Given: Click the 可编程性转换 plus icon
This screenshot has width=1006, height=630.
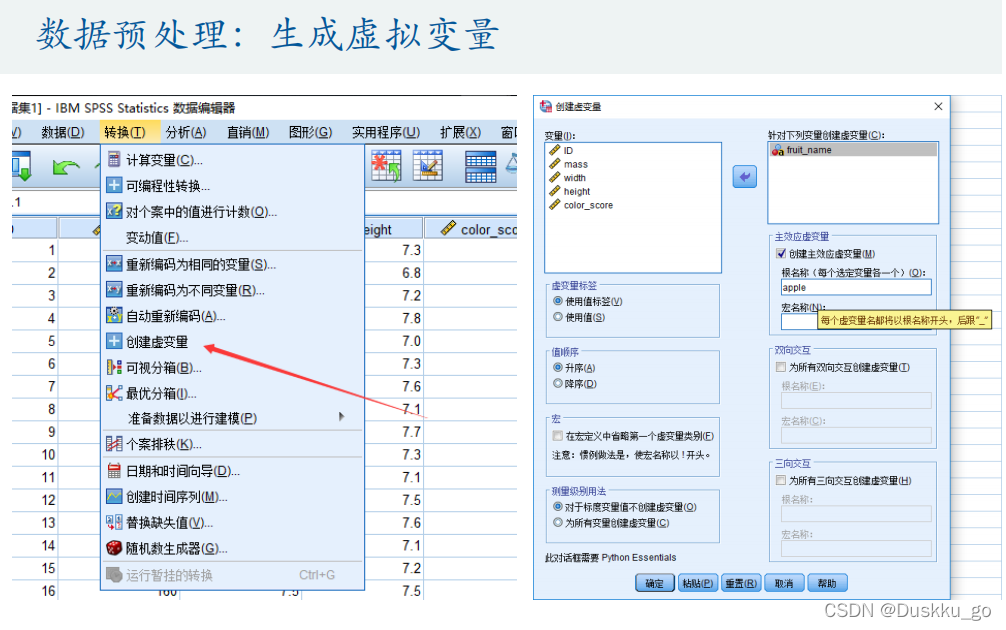Looking at the screenshot, I should pyautogui.click(x=114, y=185).
